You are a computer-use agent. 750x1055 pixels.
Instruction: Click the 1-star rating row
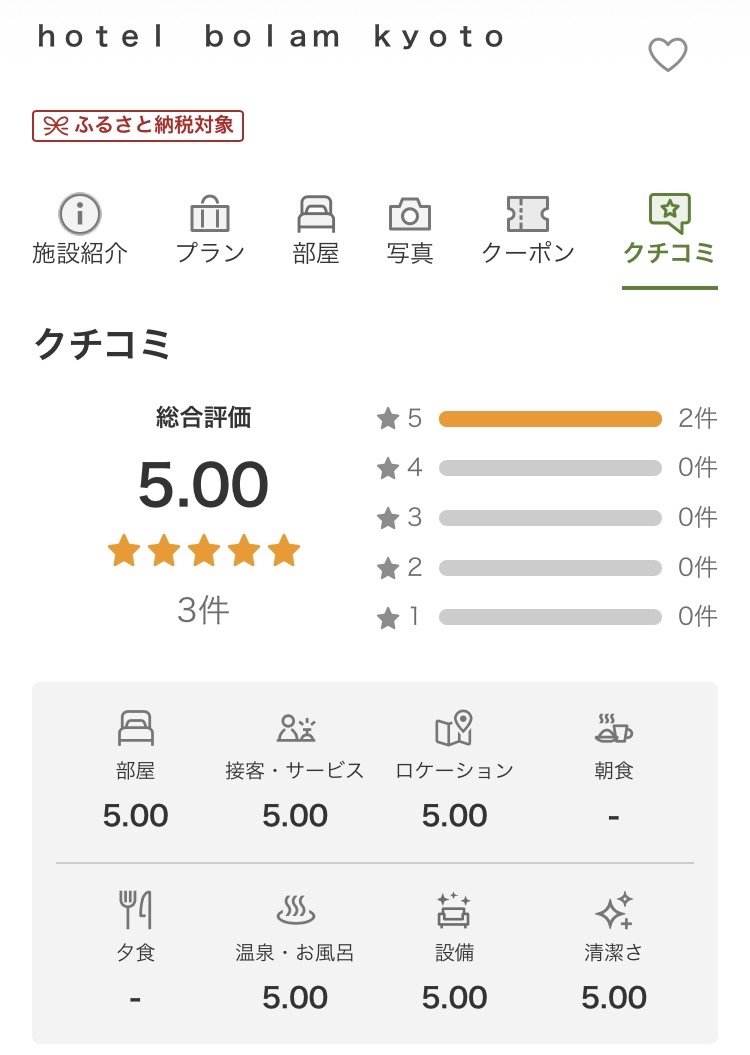point(548,617)
